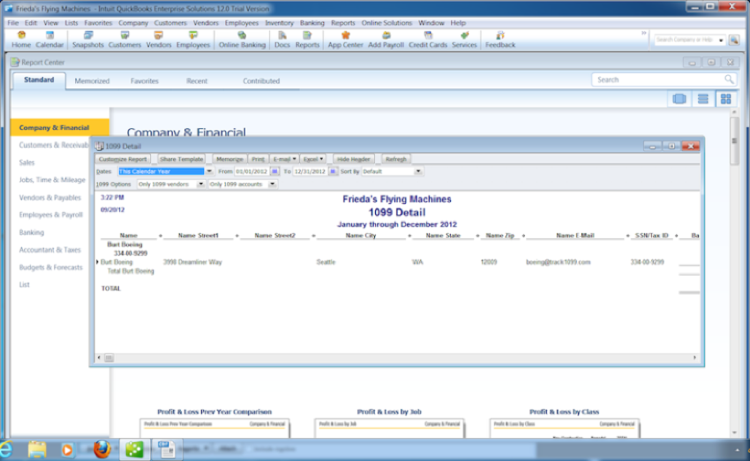750x461 pixels.
Task: Open the To date calendar picker
Action: coord(333,171)
